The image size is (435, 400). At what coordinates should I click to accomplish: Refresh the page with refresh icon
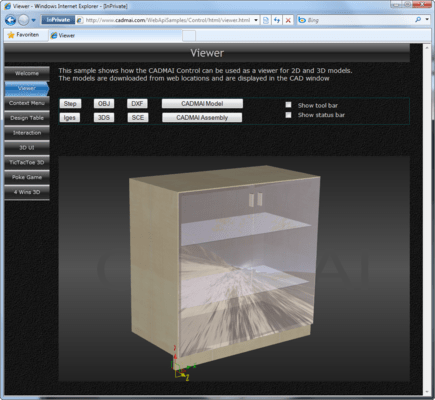tap(277, 20)
